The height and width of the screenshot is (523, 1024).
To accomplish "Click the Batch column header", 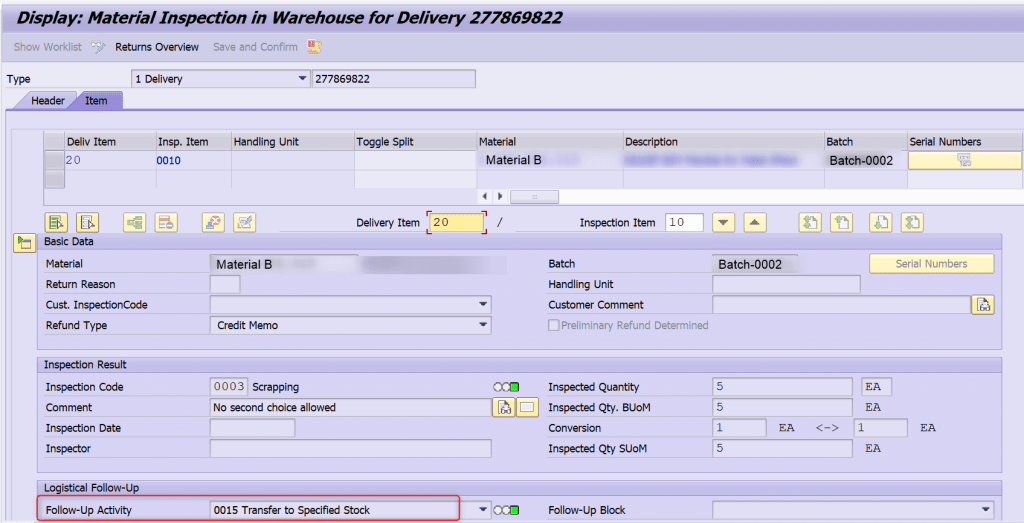I will [865, 142].
